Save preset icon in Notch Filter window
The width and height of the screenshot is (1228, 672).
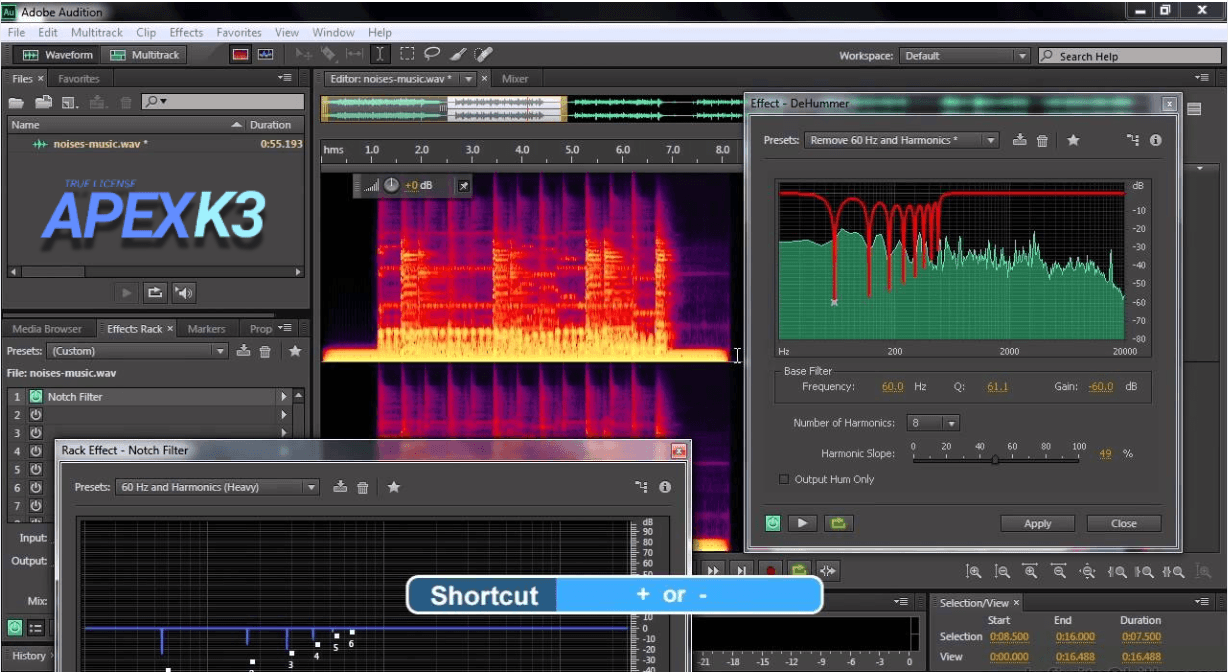click(340, 487)
